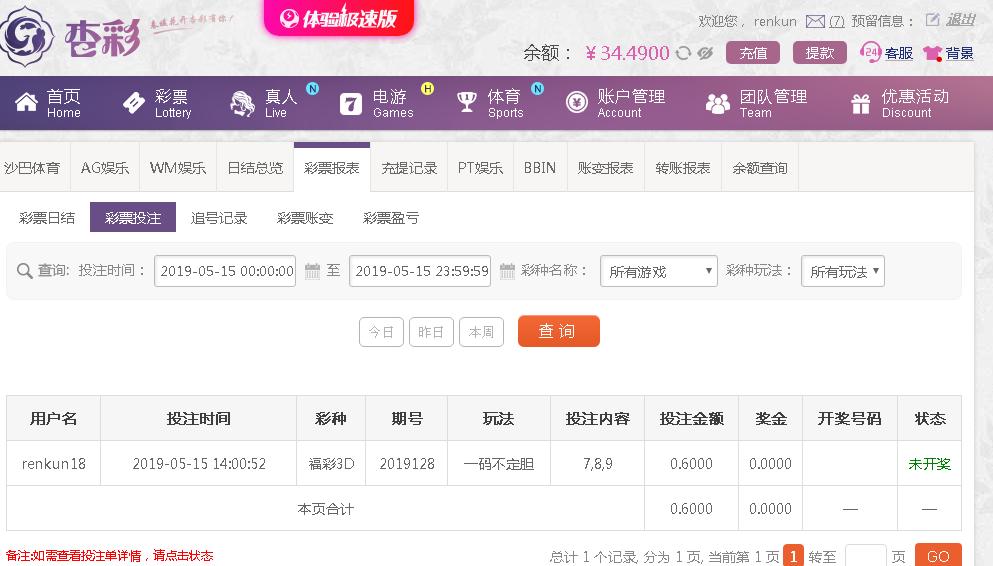Click the orange 查询 button
The image size is (993, 566).
(559, 331)
